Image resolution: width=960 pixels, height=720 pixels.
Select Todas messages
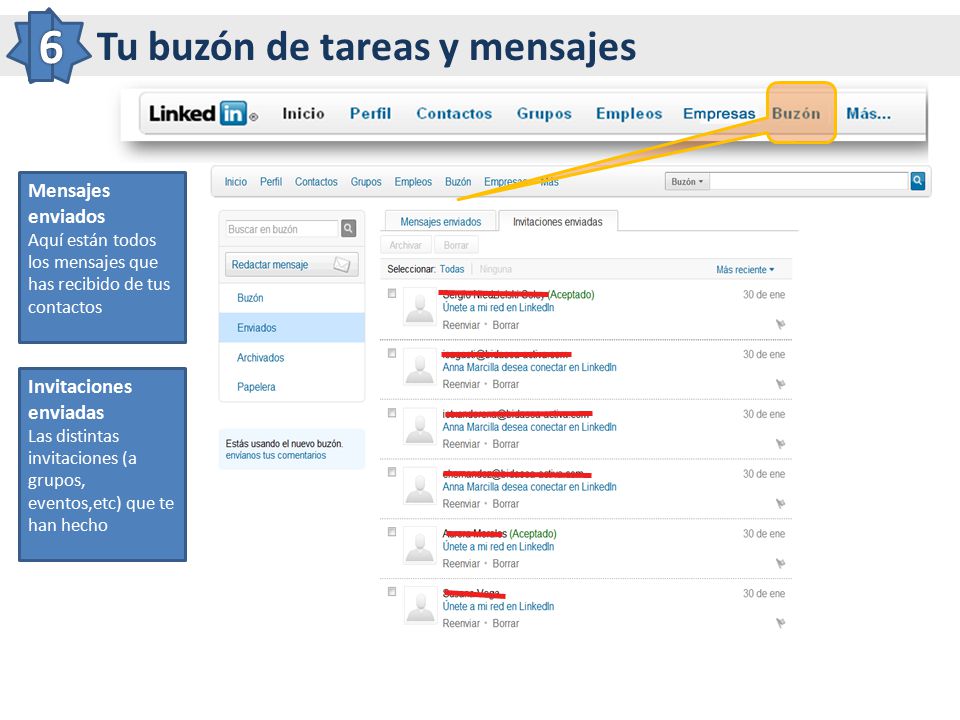[x=452, y=269]
